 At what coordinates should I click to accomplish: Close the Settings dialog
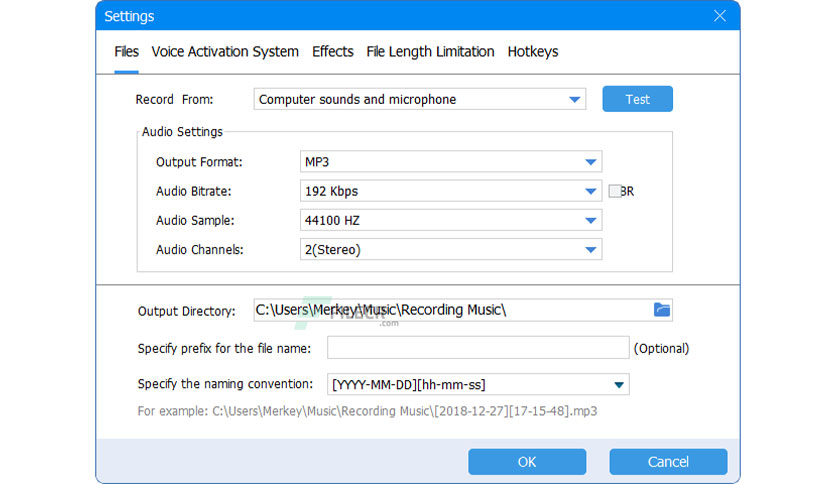(x=720, y=16)
